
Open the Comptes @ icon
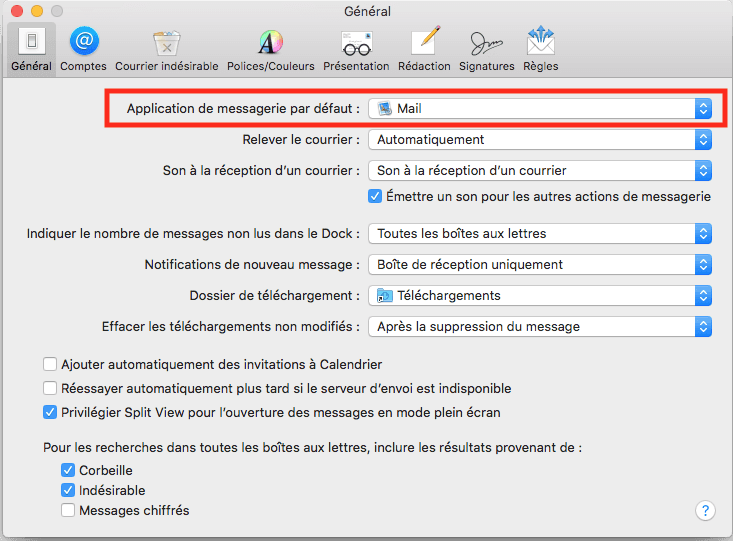[84, 41]
